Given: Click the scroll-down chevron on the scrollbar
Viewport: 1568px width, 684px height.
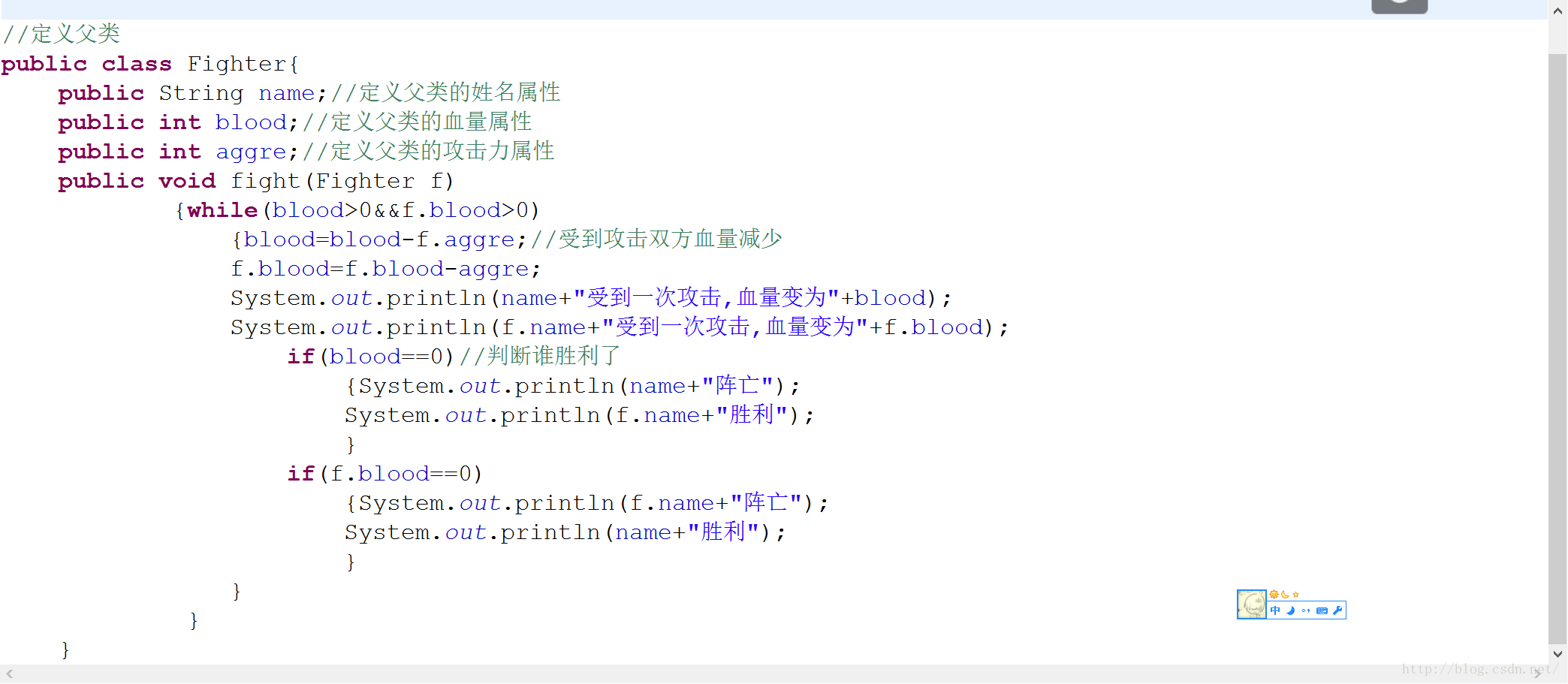Looking at the screenshot, I should pos(1557,653).
